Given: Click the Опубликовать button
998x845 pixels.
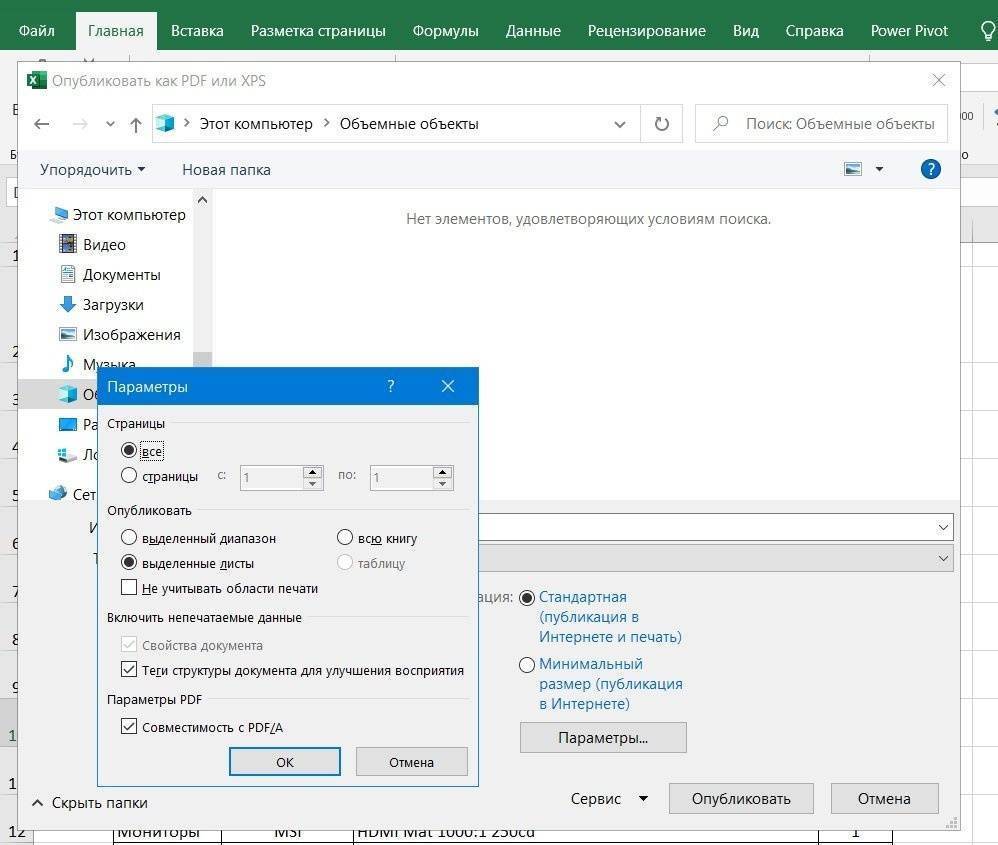Looking at the screenshot, I should (741, 798).
